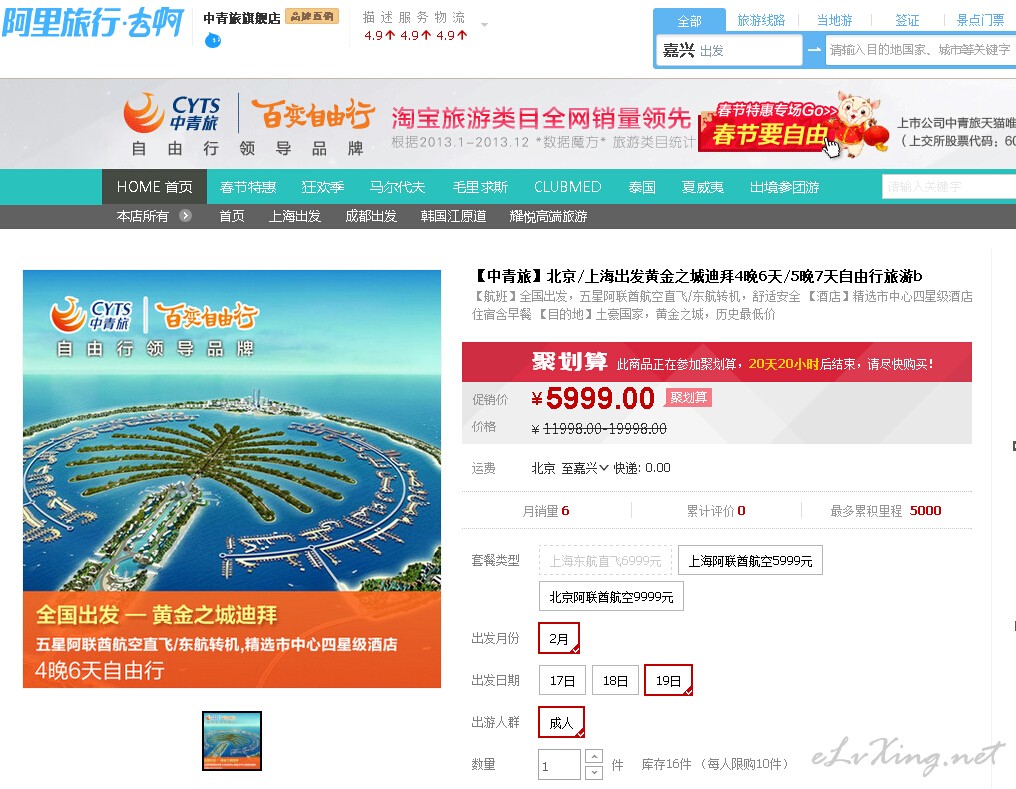The height and width of the screenshot is (789, 1016).
Task: Click the 韩国江原道 link
Action: coord(454,216)
